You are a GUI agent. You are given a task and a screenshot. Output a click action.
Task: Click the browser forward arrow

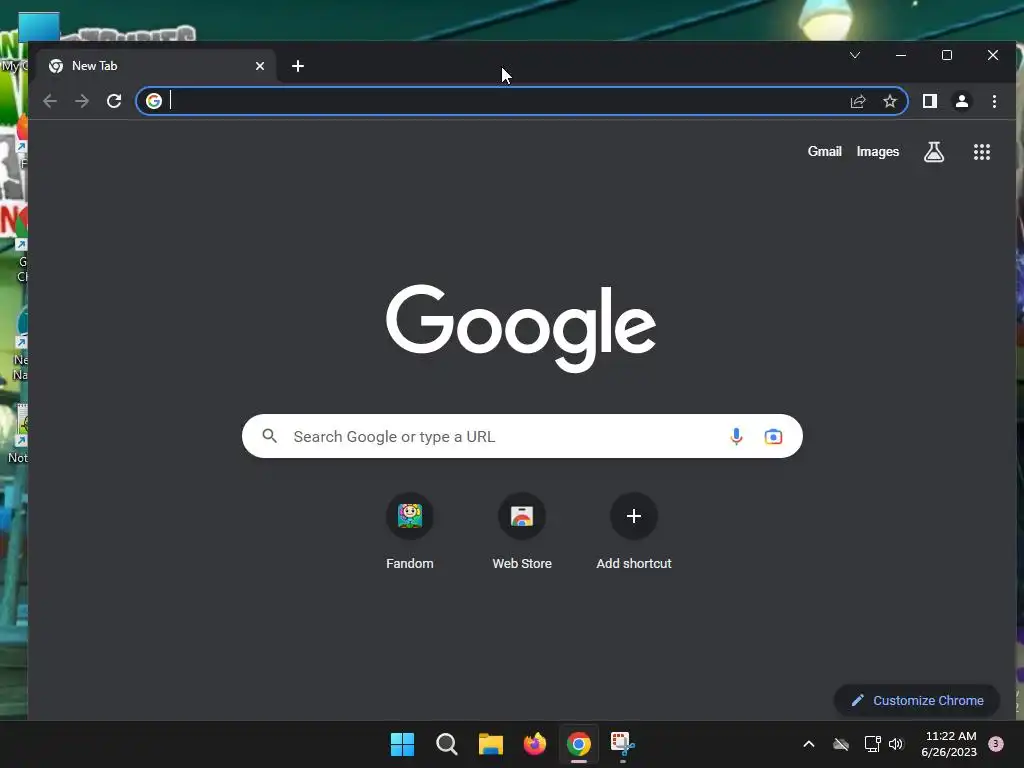[82, 101]
